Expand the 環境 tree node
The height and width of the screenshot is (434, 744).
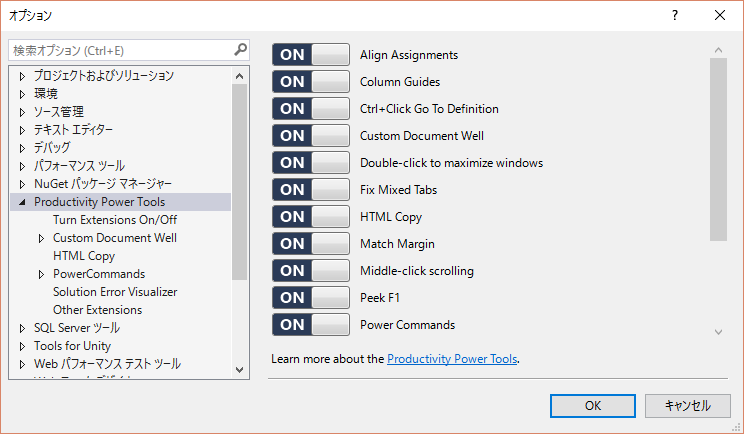[22, 94]
